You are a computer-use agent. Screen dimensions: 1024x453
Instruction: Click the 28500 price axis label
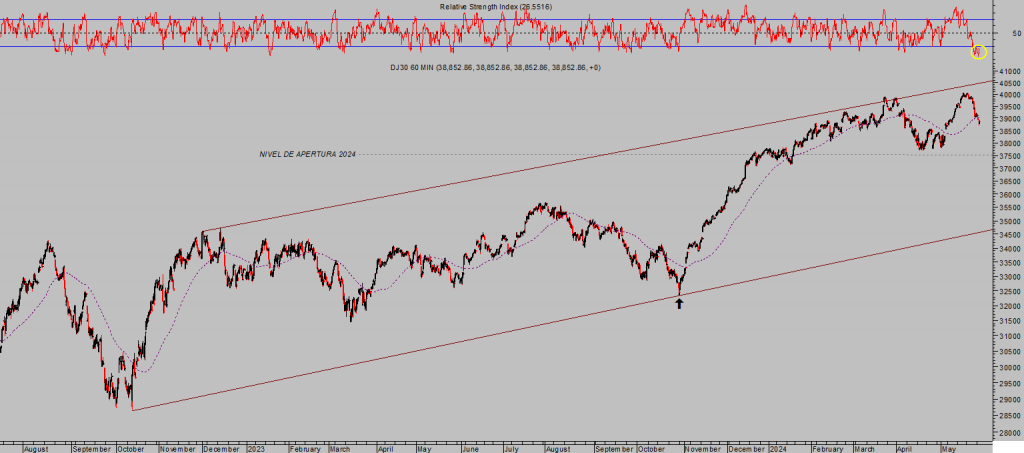click(1010, 416)
